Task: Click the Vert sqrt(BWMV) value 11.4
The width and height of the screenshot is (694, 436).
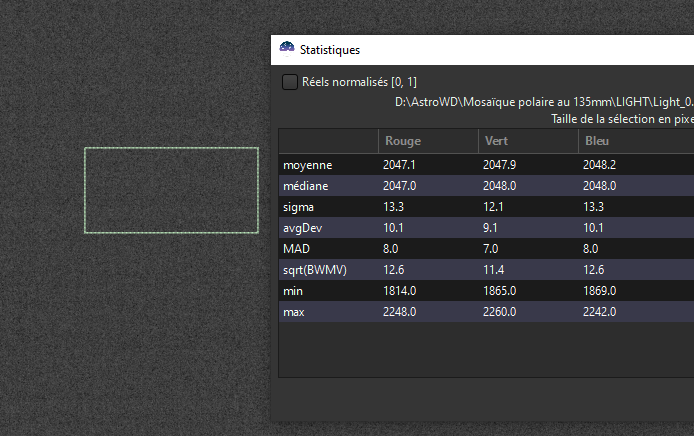Action: [494, 270]
